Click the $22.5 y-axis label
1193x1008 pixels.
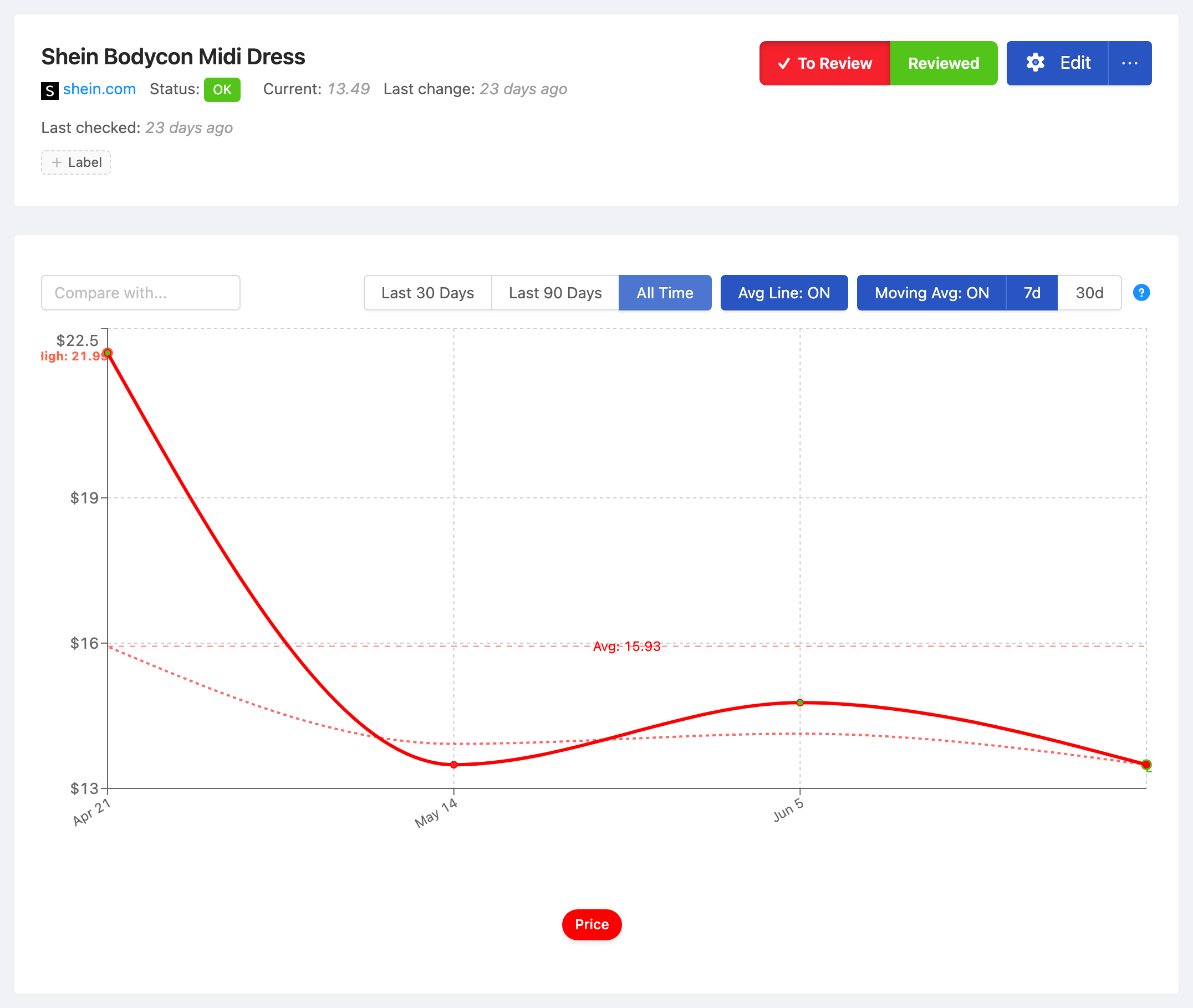click(77, 340)
